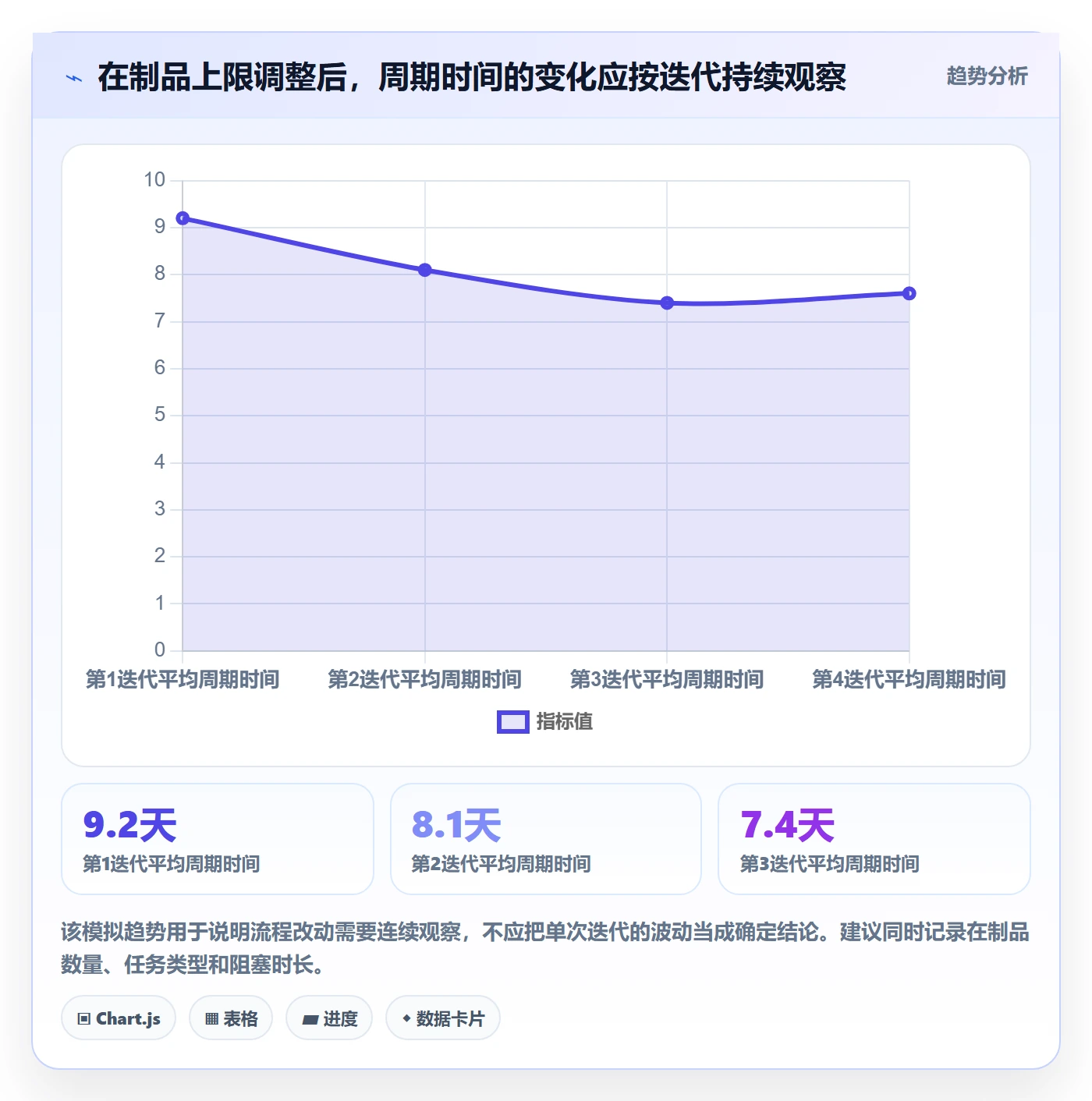Click x-axis label 第4迭代平均周期时间
Screen dimensions: 1092x1101
[x=909, y=679]
